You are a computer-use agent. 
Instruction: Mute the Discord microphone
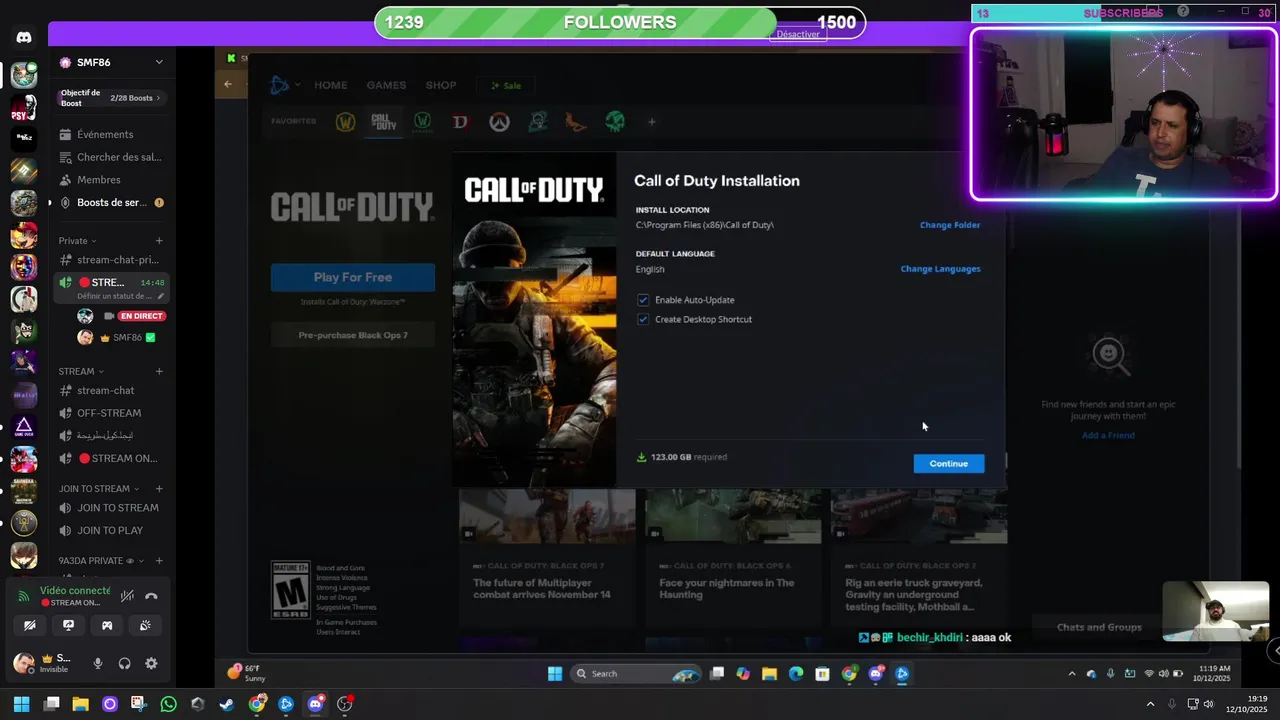98,663
